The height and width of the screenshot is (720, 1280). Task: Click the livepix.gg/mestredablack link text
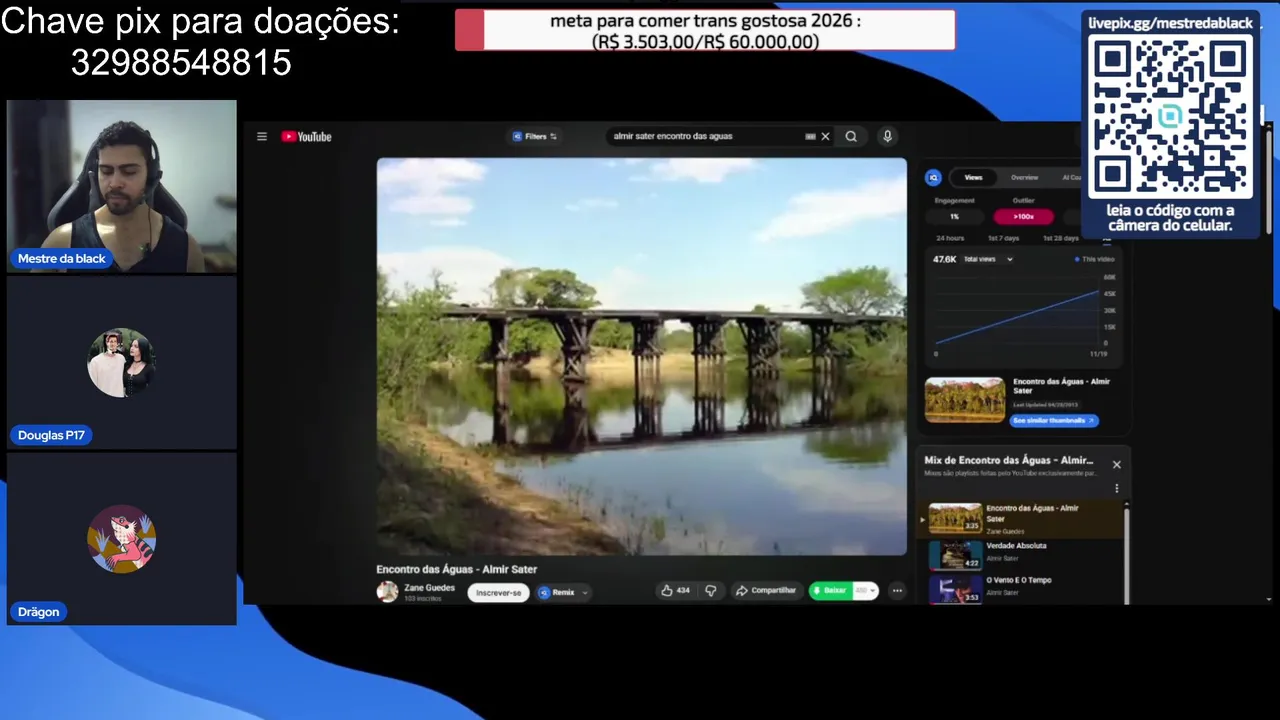pos(1170,23)
